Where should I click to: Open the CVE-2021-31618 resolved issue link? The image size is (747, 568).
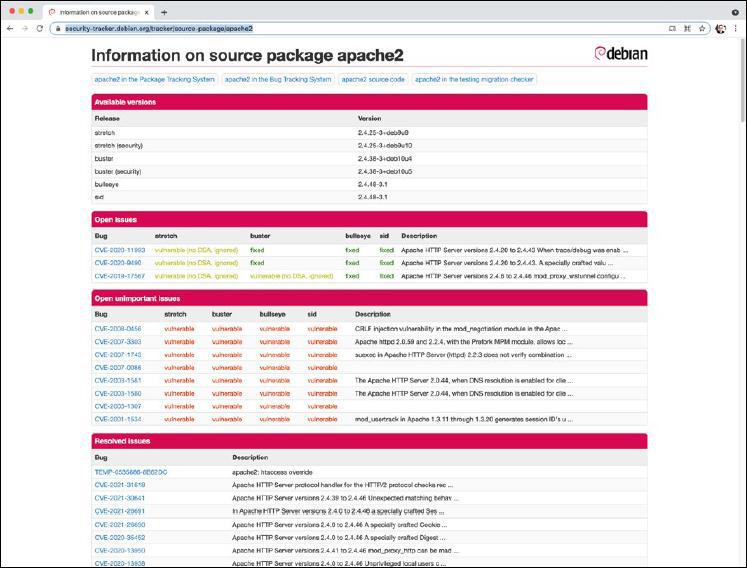pyautogui.click(x=120, y=485)
